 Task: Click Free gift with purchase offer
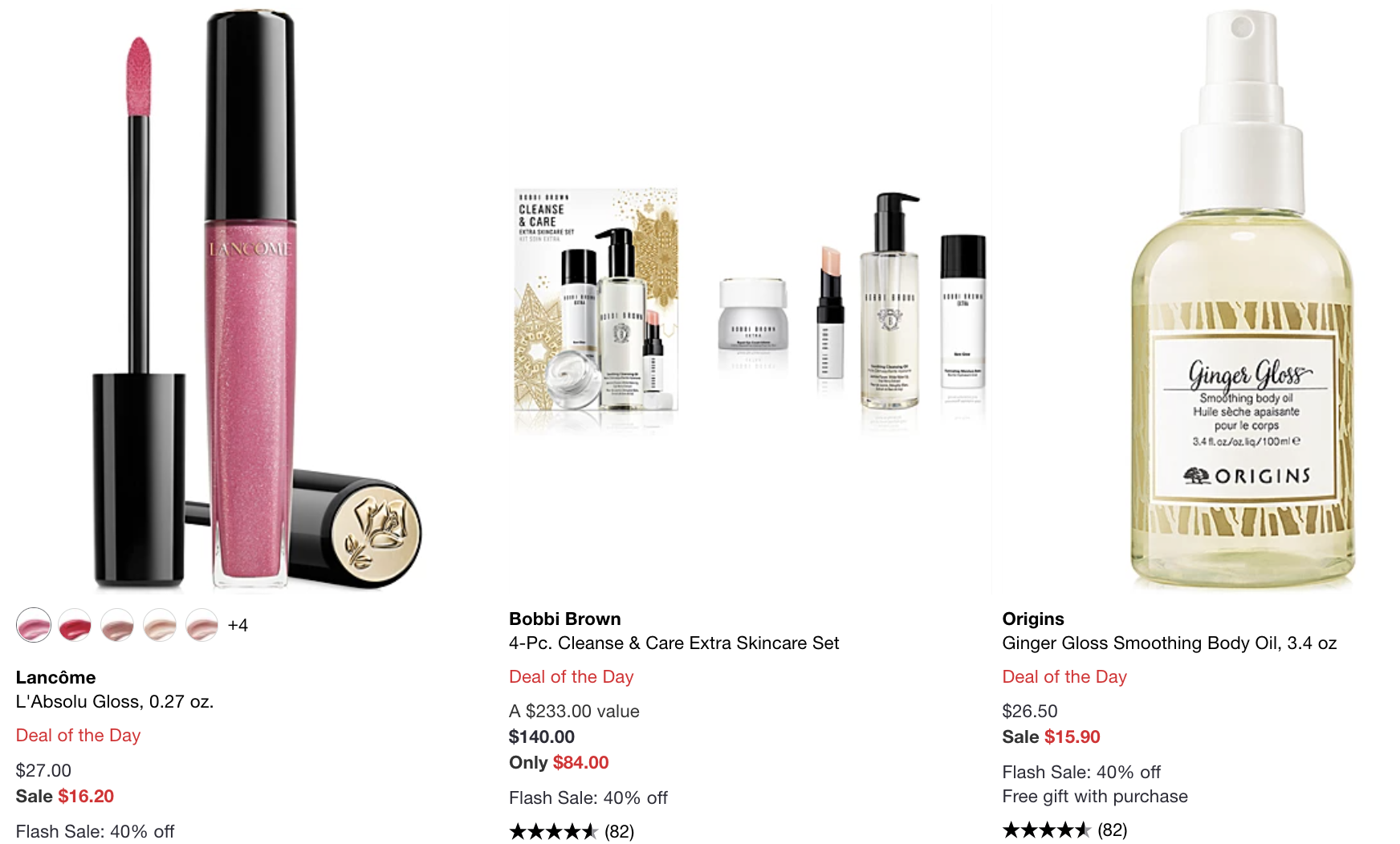coord(1095,796)
